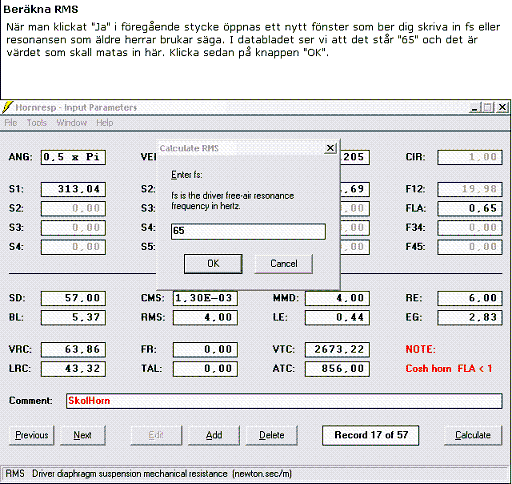Image resolution: width=512 pixels, height=484 pixels.
Task: Click the Record 17 of 57 box
Action: [x=371, y=435]
